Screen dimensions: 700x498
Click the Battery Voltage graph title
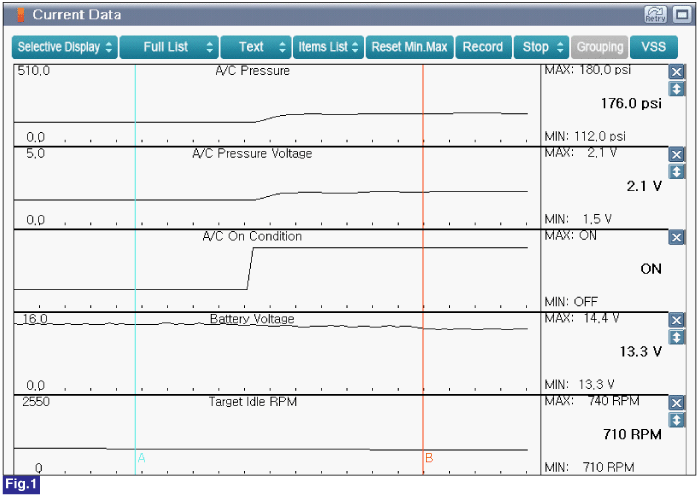pos(252,319)
